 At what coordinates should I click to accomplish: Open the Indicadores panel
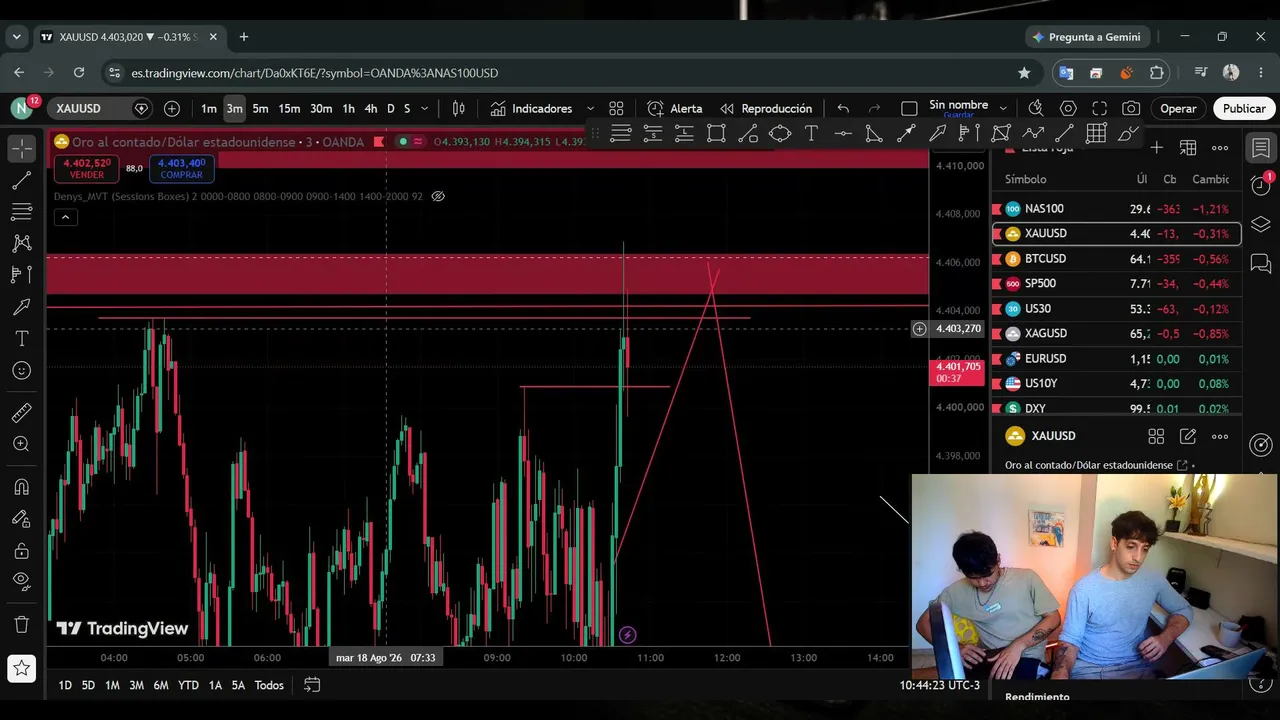pyautogui.click(x=531, y=108)
